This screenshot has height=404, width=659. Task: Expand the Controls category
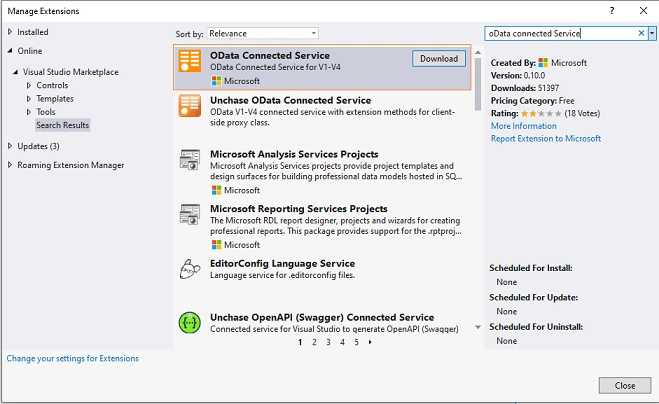pos(29,85)
